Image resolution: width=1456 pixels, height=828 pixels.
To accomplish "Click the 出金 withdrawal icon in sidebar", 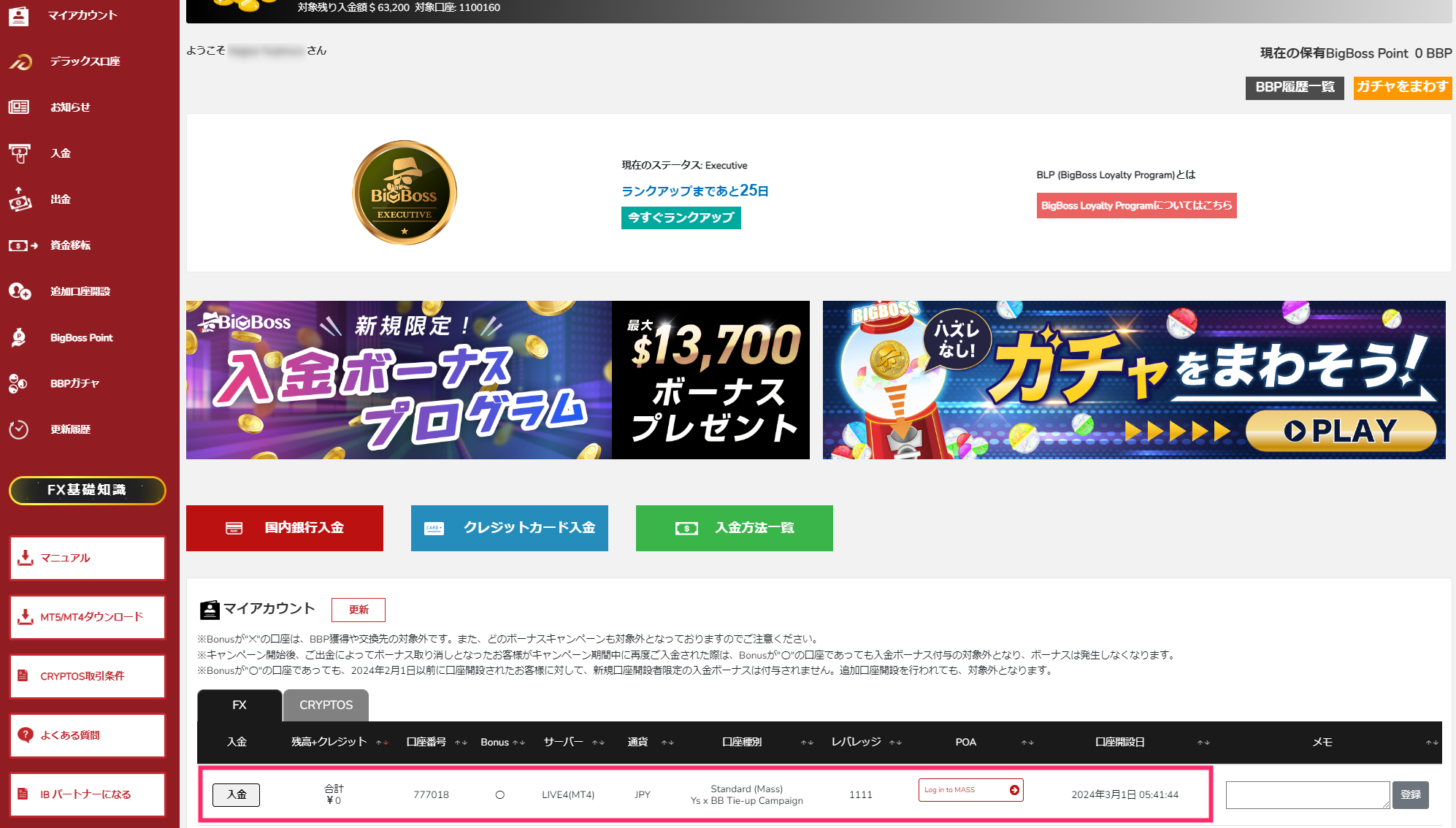I will coord(19,199).
